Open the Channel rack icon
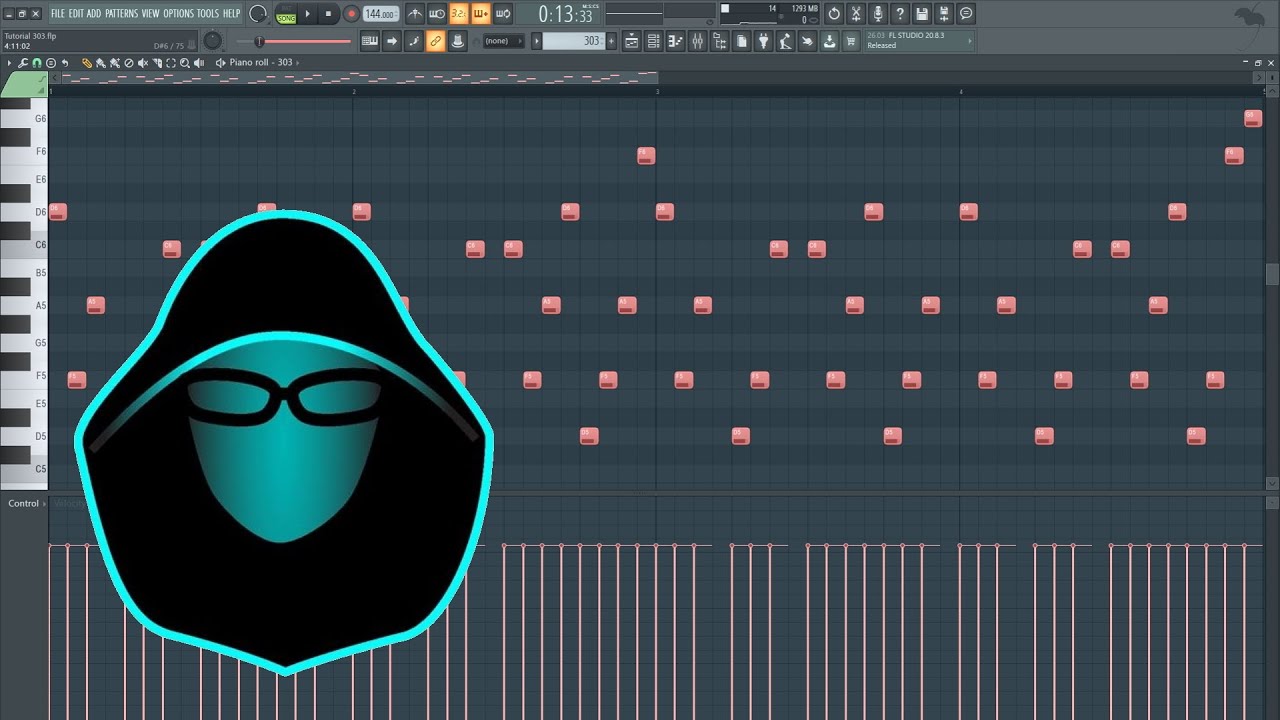 pos(653,41)
